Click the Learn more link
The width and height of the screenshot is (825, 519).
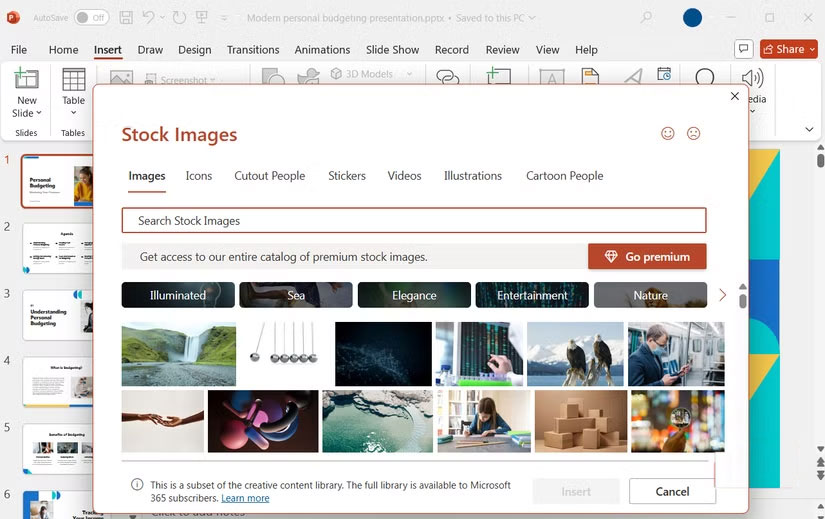pyautogui.click(x=245, y=498)
